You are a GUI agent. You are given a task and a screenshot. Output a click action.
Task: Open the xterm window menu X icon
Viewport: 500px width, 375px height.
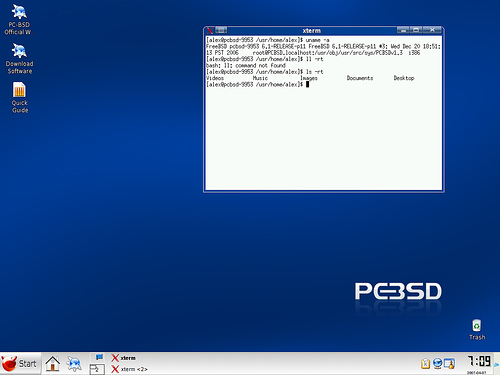(210, 31)
